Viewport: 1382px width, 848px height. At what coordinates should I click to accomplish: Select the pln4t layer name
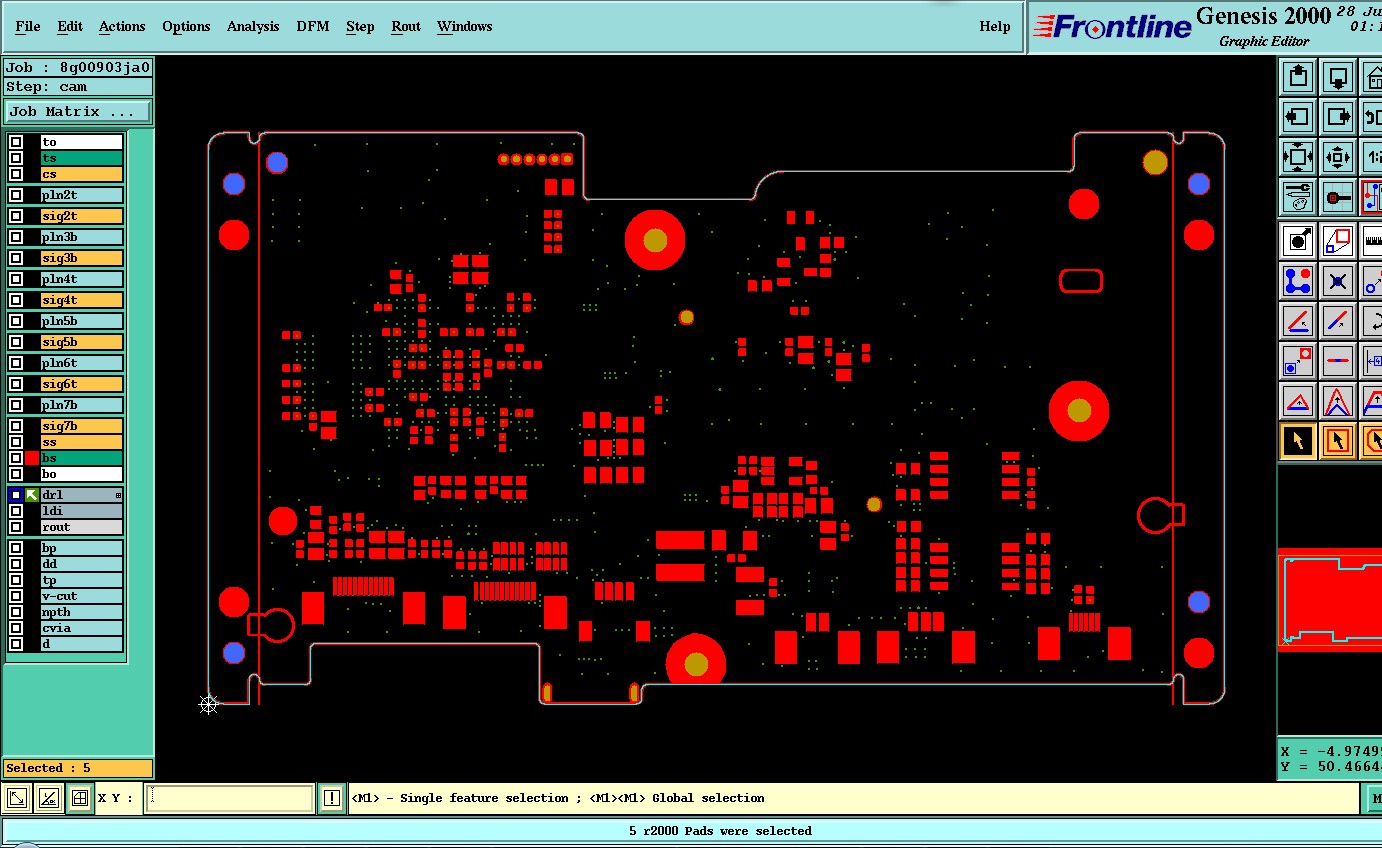pyautogui.click(x=81, y=279)
